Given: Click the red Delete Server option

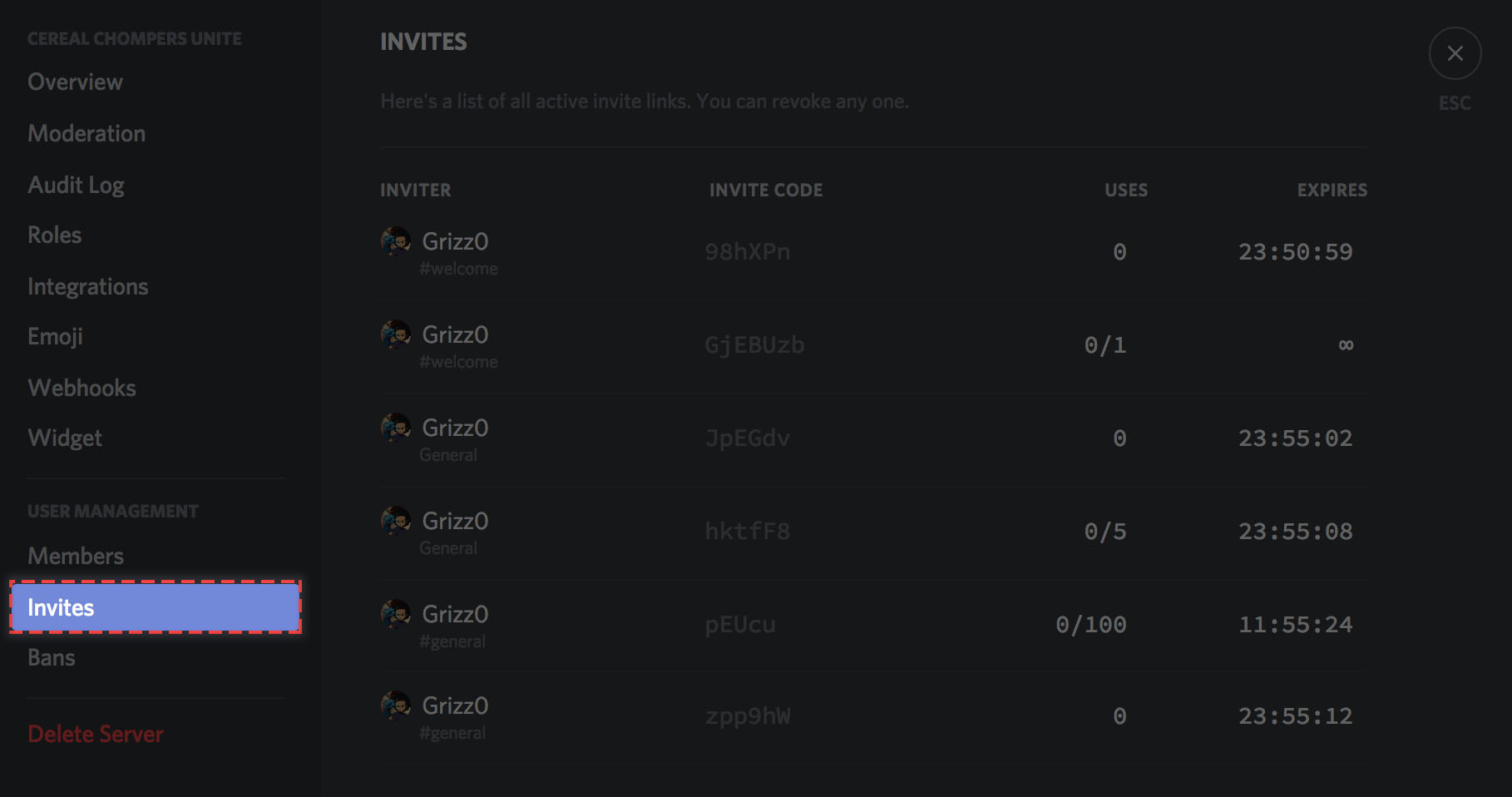Looking at the screenshot, I should tap(96, 735).
